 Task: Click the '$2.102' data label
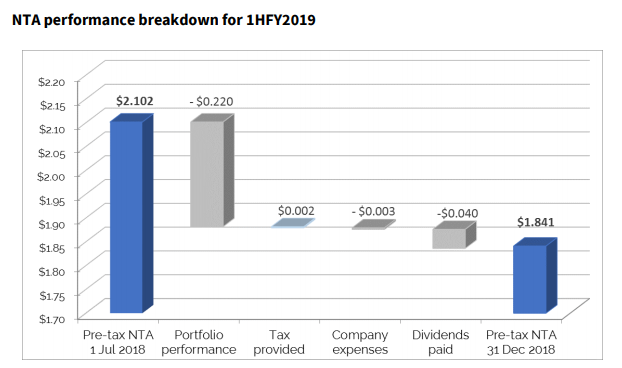click(134, 101)
